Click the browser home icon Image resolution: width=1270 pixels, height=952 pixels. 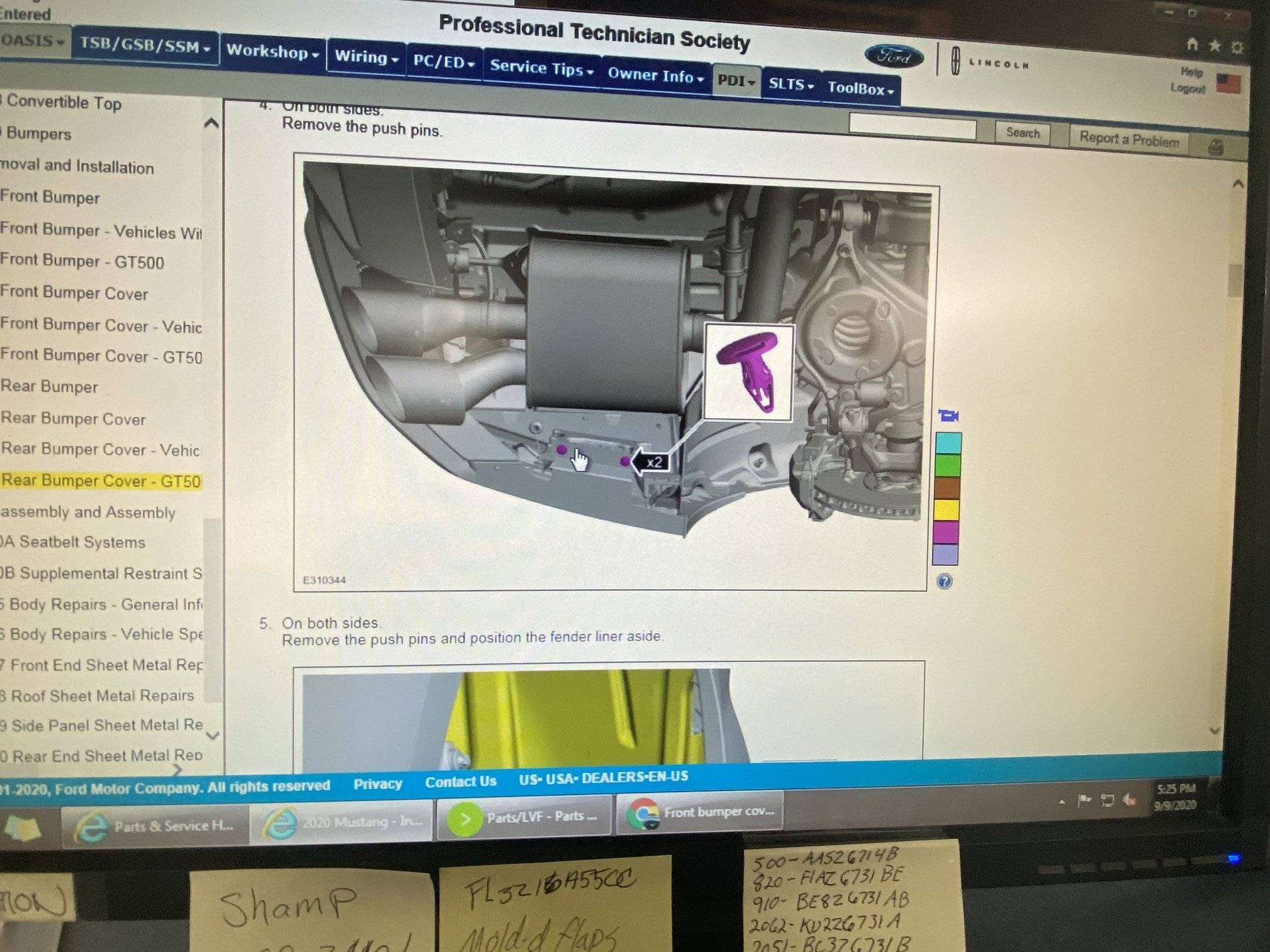pos(1192,45)
